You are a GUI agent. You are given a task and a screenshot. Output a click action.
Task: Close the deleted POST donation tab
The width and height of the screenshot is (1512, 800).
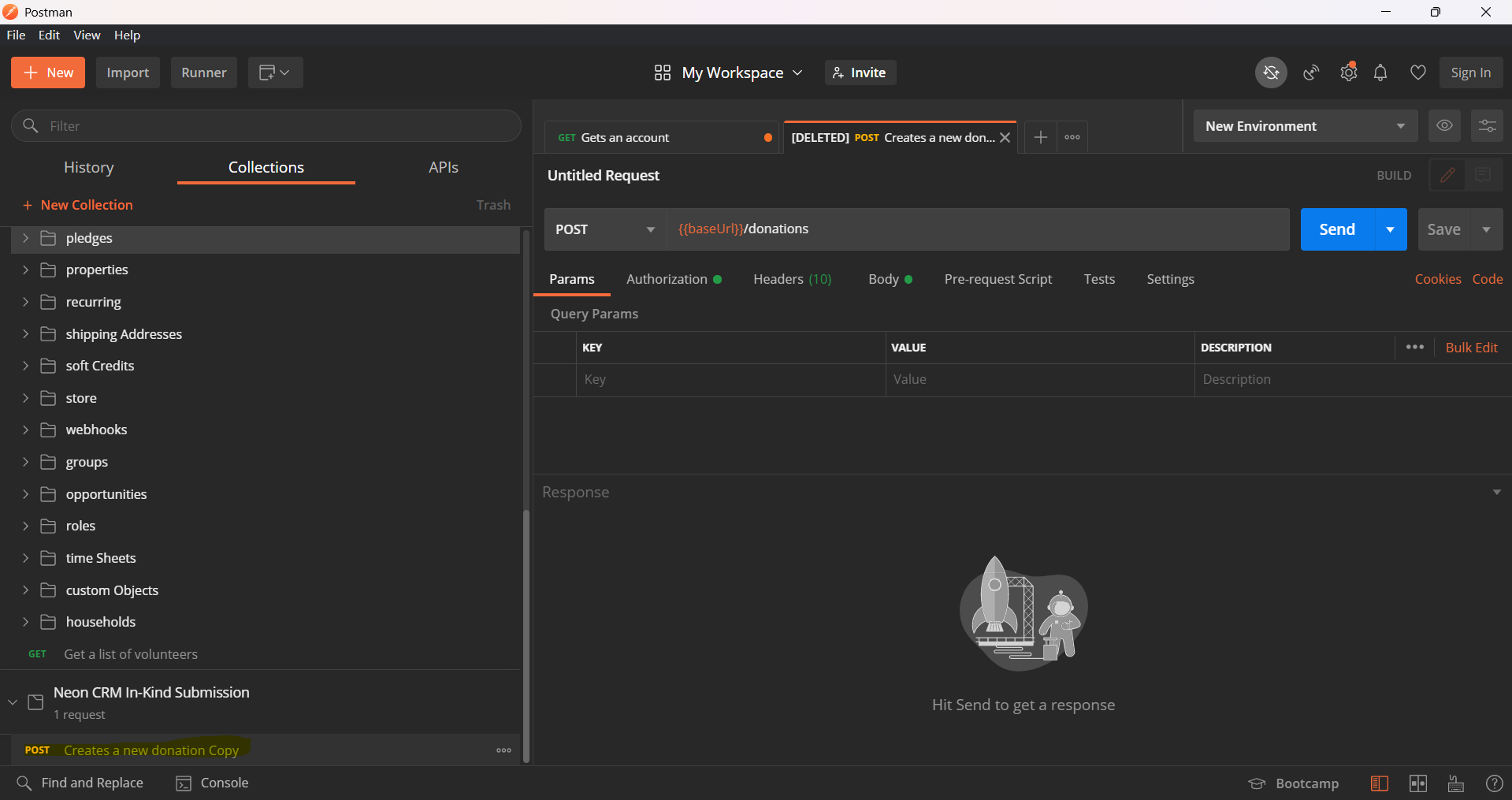(x=1005, y=137)
